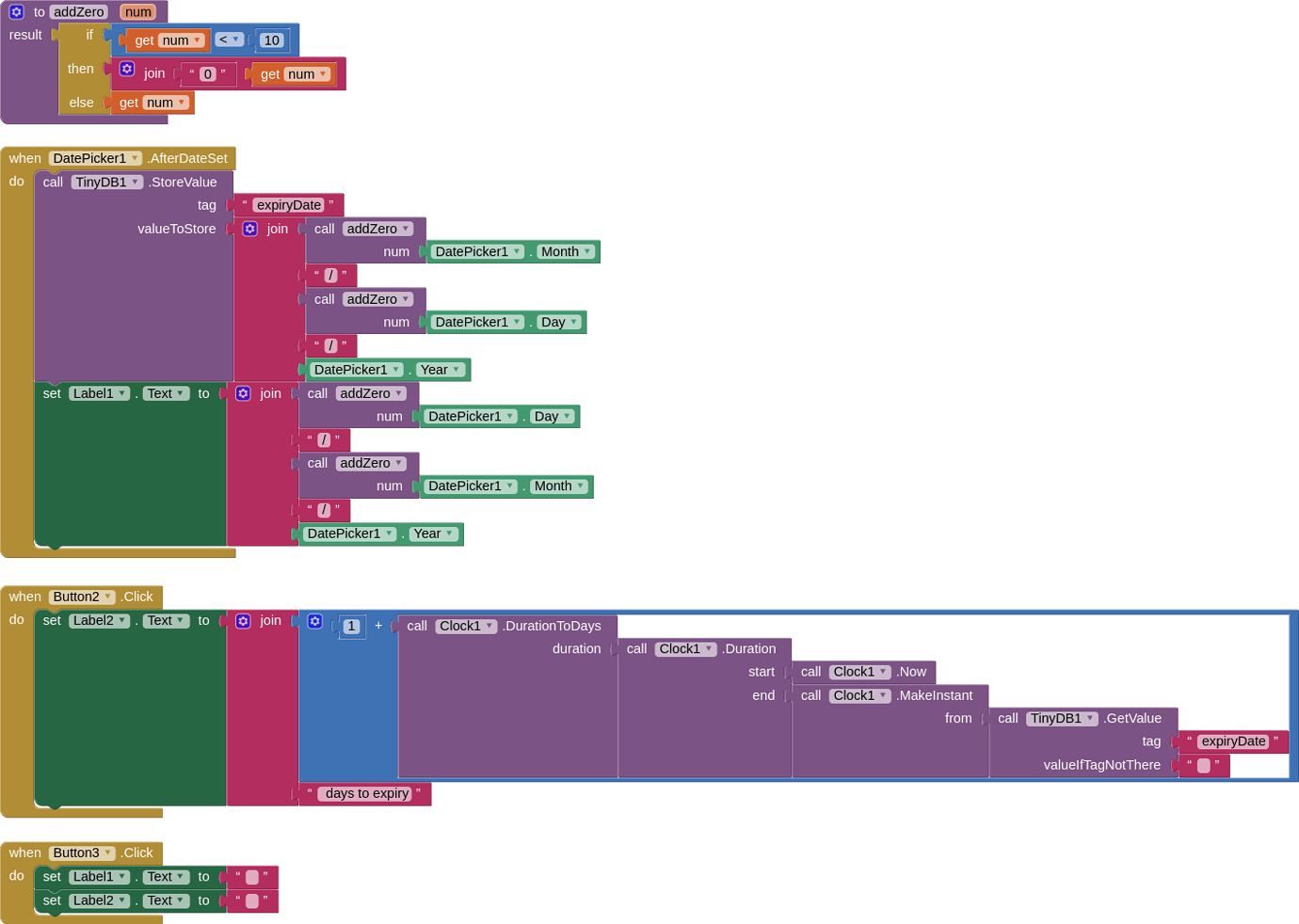Image resolution: width=1299 pixels, height=924 pixels.
Task: Change the less-than comparison operator dropdown
Action: [x=229, y=40]
